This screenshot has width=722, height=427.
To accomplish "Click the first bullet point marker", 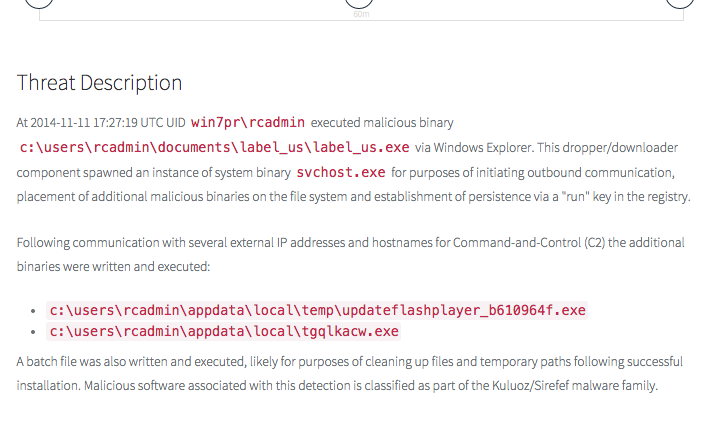I will click(36, 311).
